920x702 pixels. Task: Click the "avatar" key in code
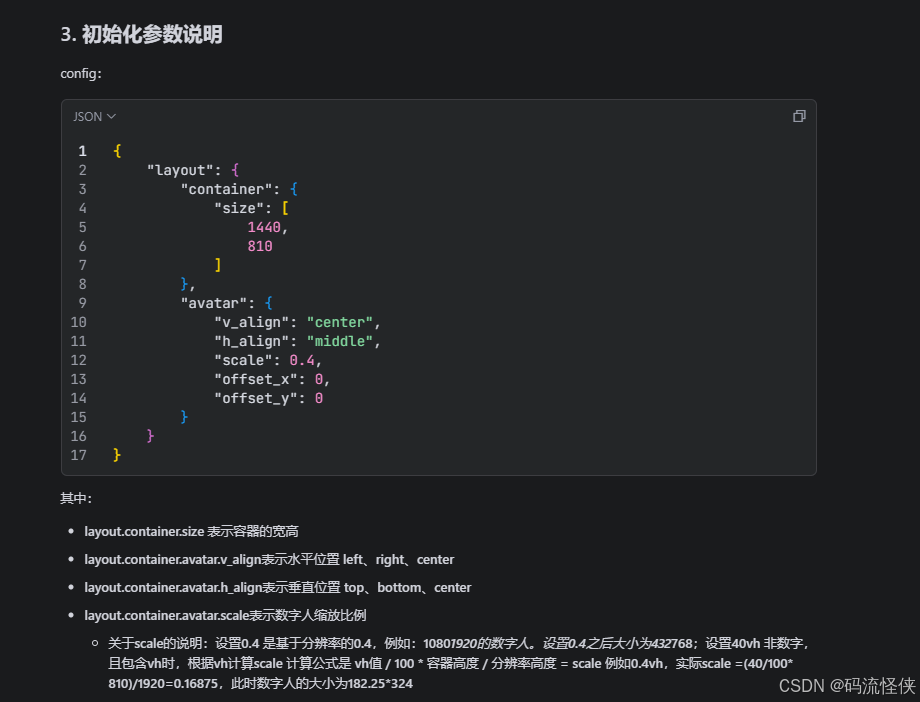coord(214,303)
